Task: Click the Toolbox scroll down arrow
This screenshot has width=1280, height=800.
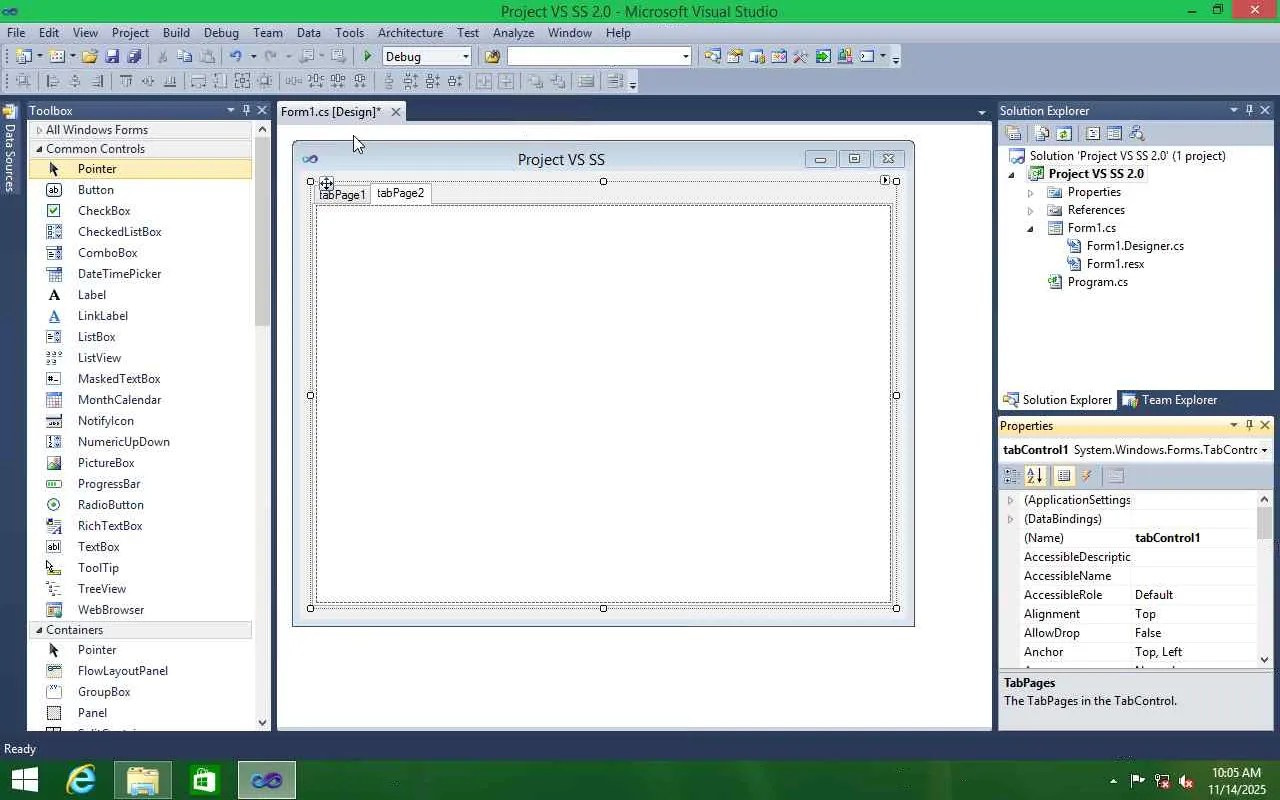Action: click(x=263, y=722)
